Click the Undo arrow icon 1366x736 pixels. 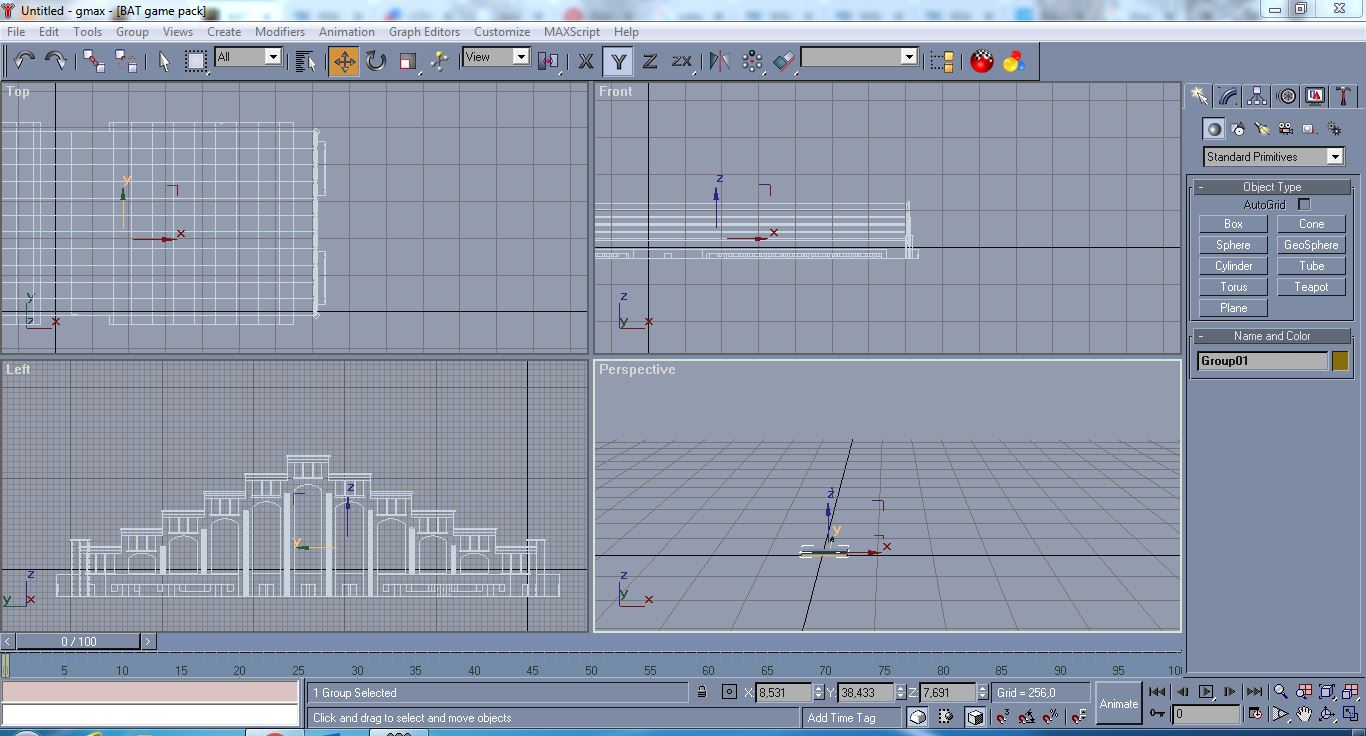click(x=24, y=62)
